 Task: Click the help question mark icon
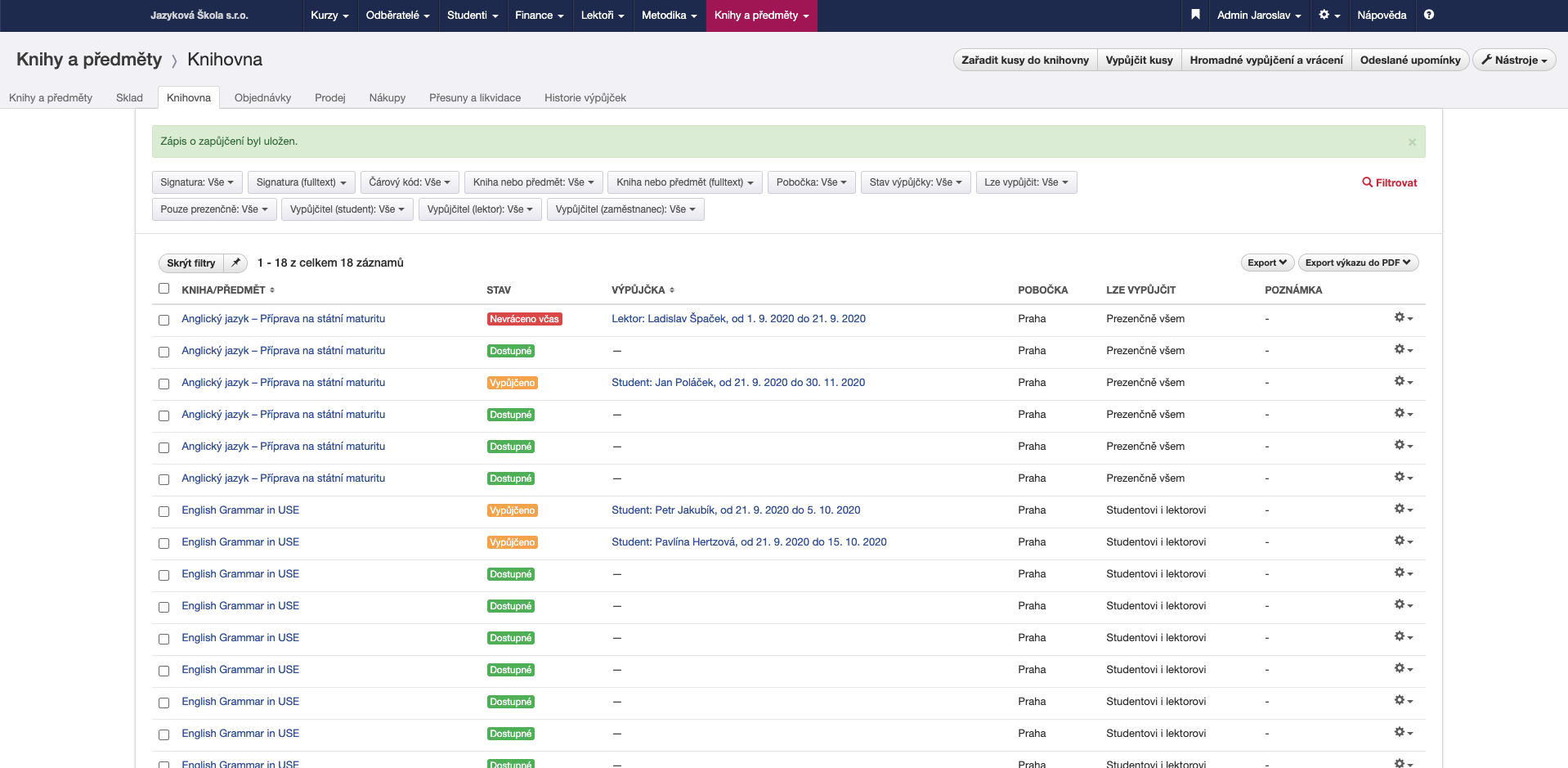pos(1428,15)
